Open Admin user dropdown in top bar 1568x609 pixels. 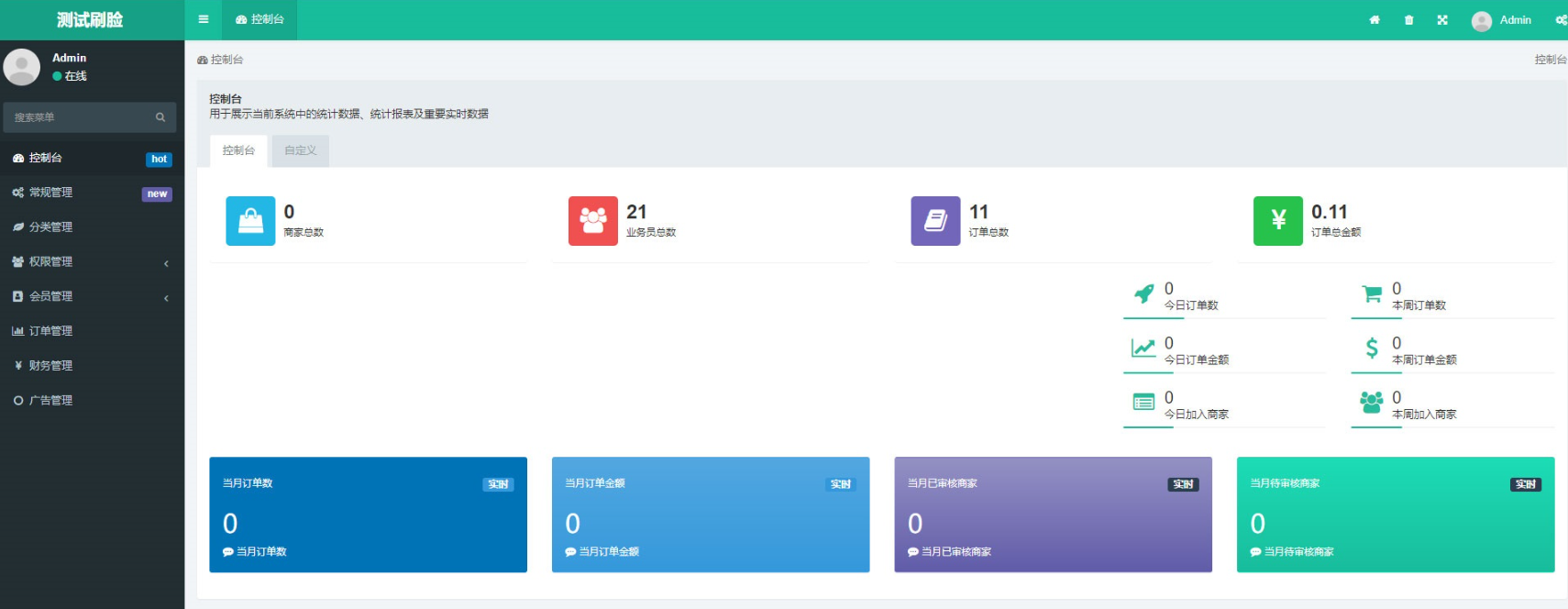pos(1502,20)
